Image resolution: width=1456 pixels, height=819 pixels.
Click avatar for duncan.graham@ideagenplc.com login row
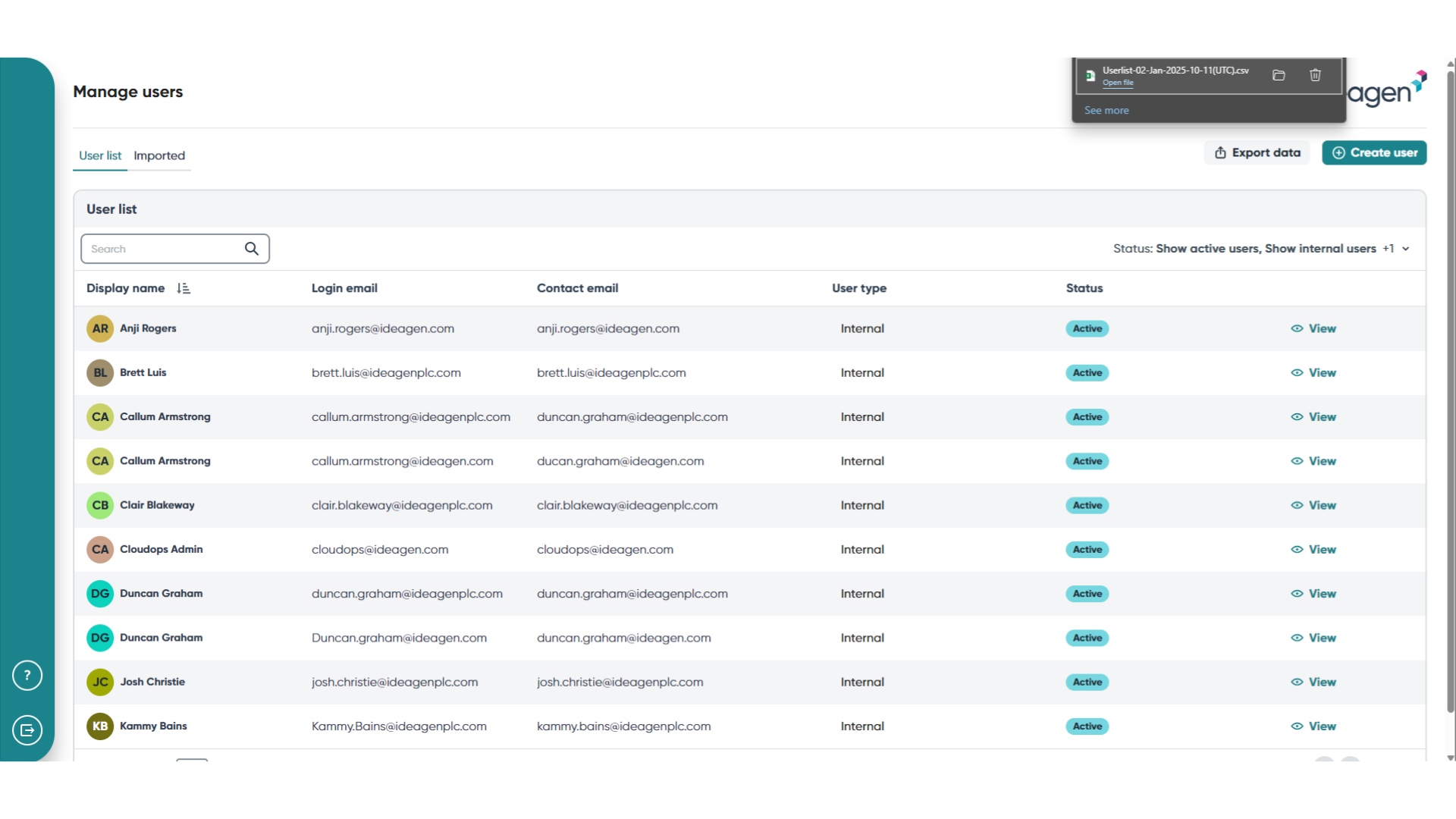click(x=100, y=593)
